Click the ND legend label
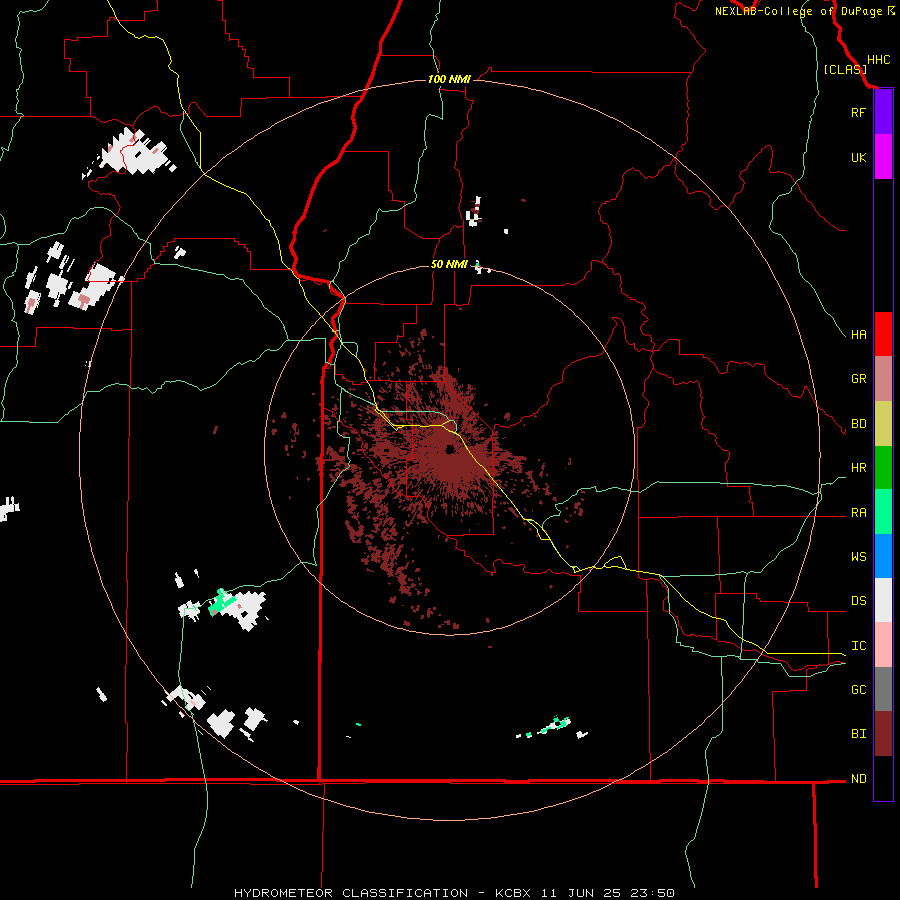The height and width of the screenshot is (900, 900). point(858,779)
